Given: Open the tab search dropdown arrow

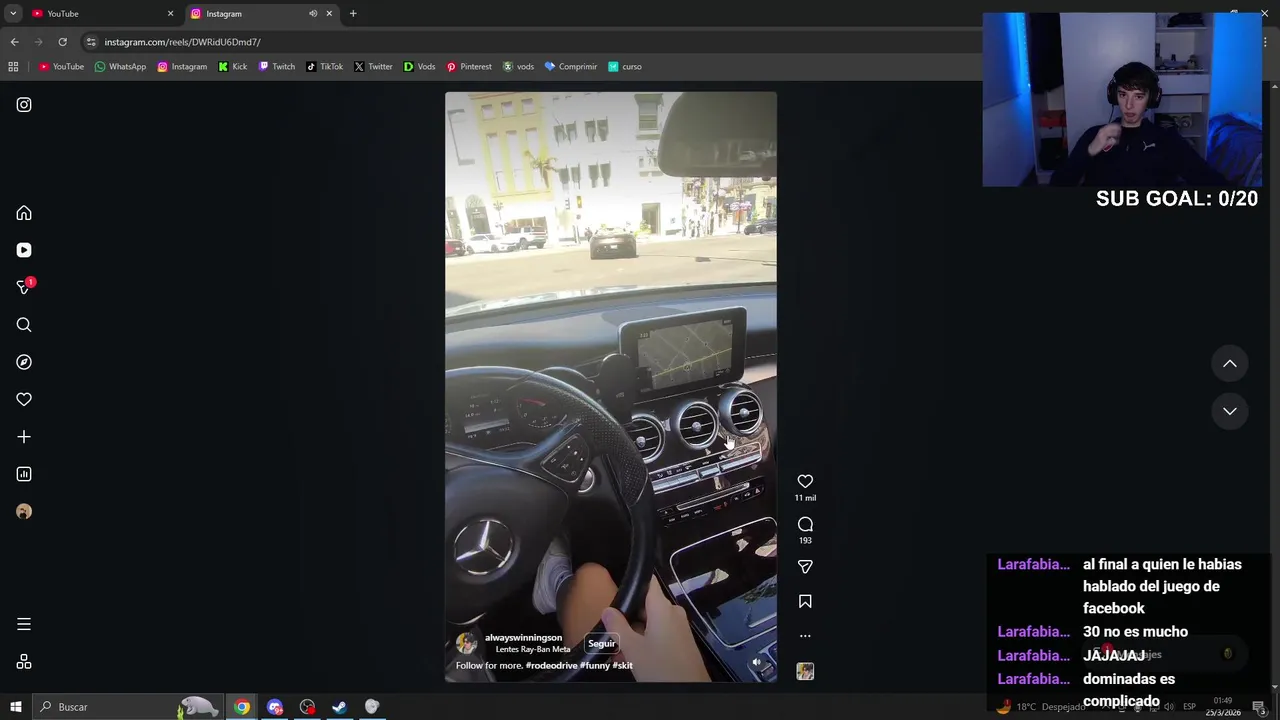Looking at the screenshot, I should coord(13,14).
